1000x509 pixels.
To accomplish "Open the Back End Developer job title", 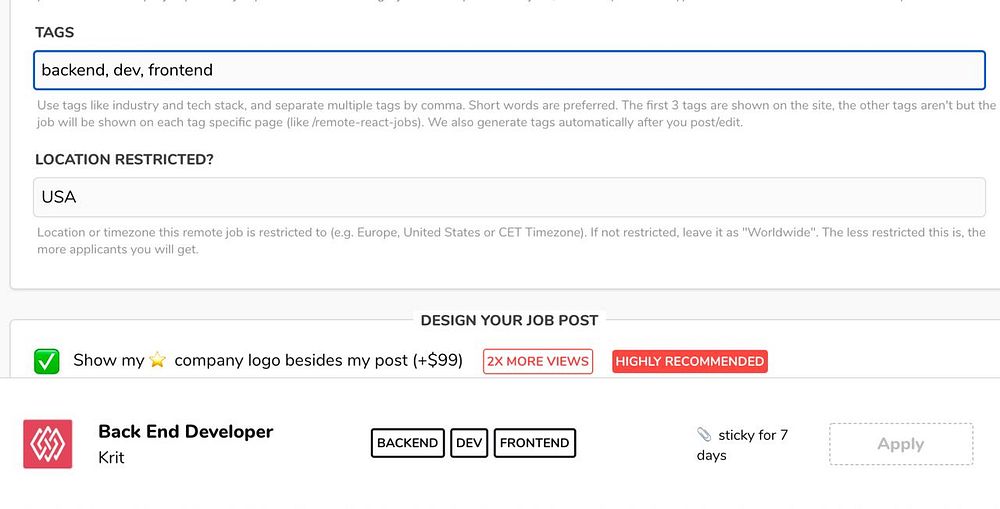I will pos(186,432).
